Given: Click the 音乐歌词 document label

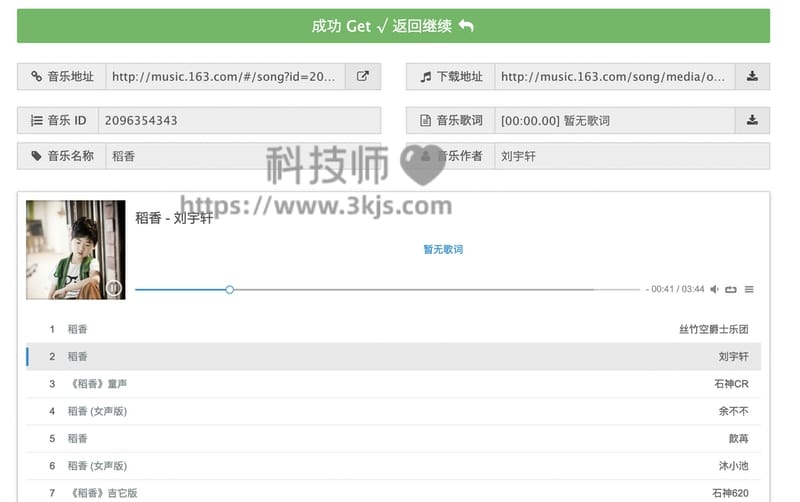Looking at the screenshot, I should pos(451,120).
